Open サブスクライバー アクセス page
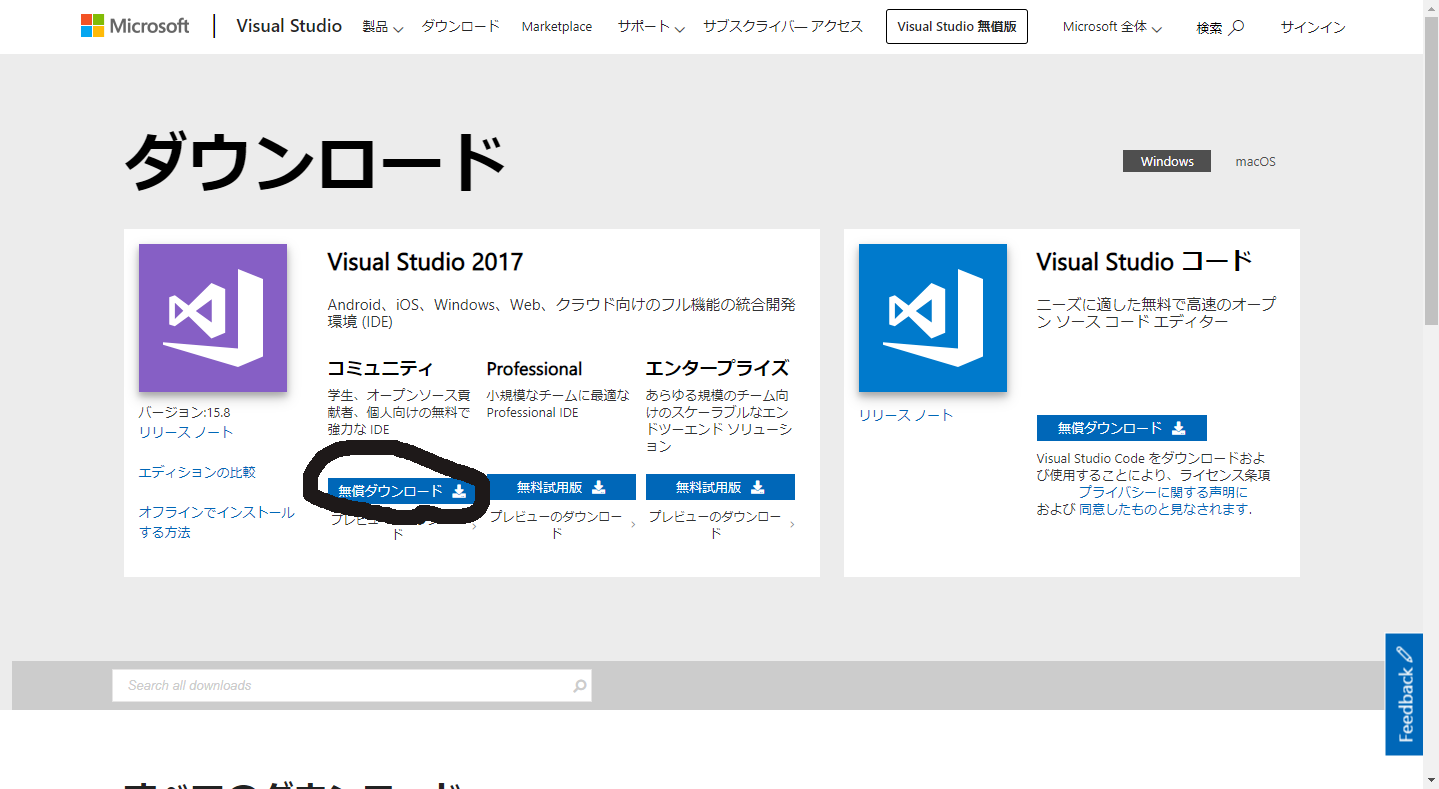This screenshot has height=789, width=1439. click(783, 26)
